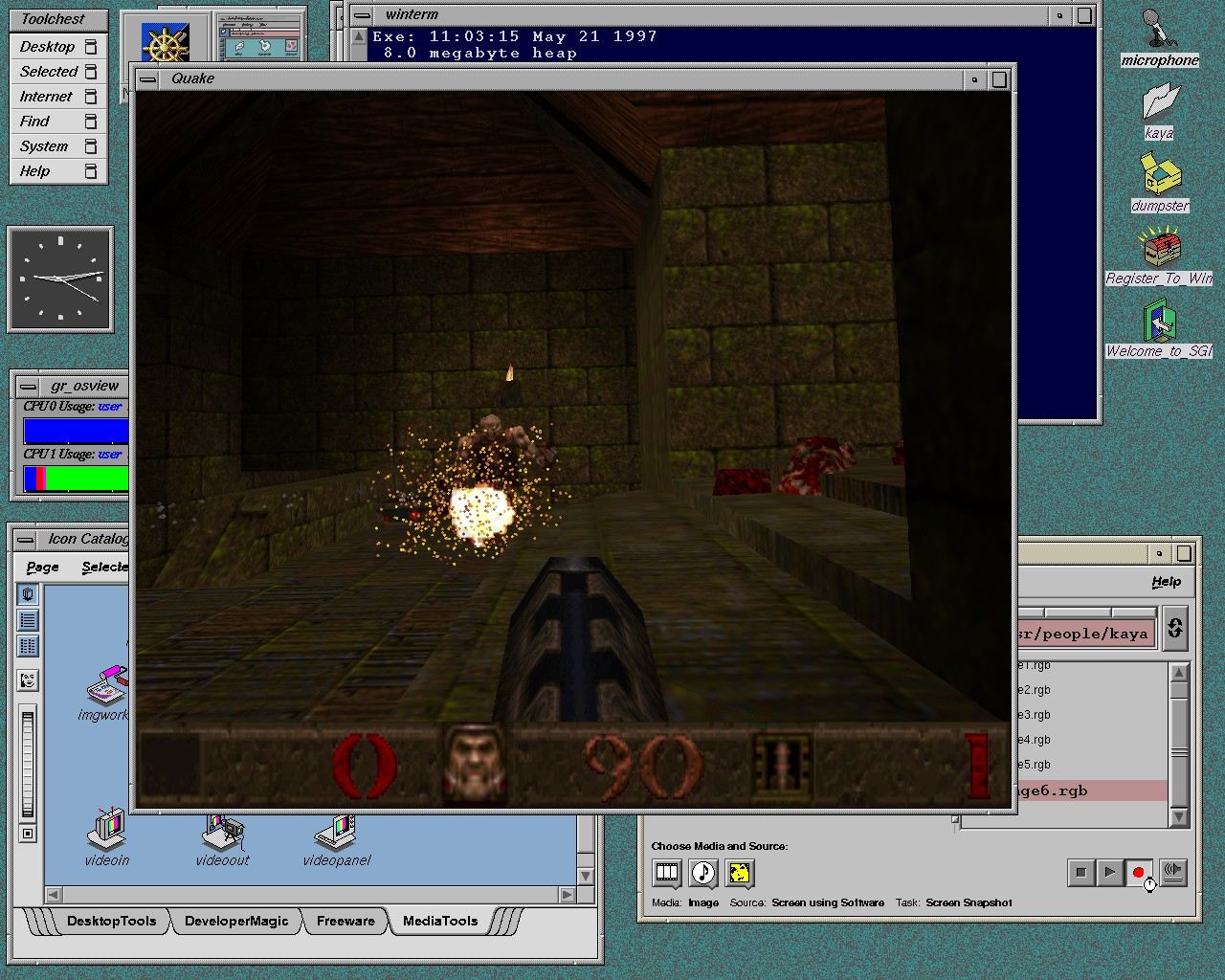
Task: Click the CPU 1 usage bar
Action: coord(76,479)
